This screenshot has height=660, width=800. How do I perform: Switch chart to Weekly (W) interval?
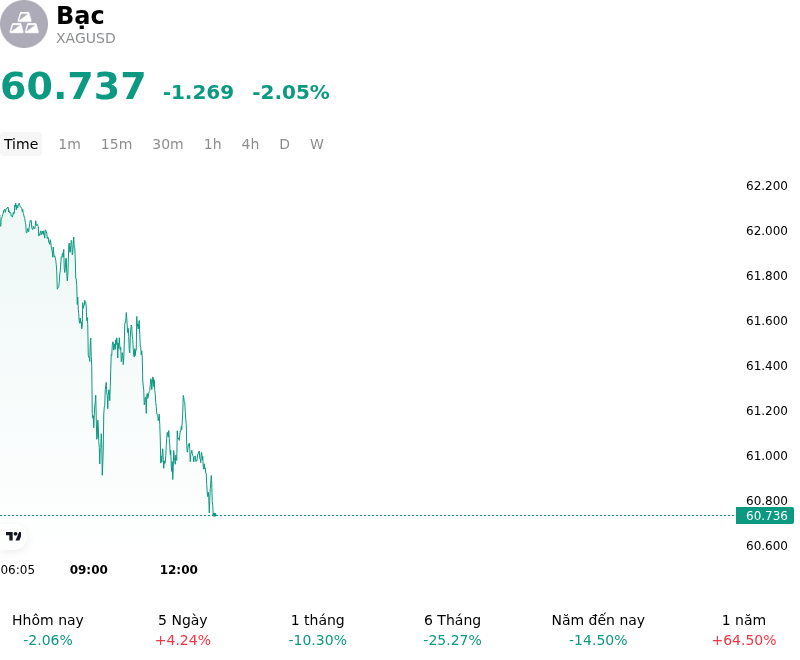coord(317,144)
